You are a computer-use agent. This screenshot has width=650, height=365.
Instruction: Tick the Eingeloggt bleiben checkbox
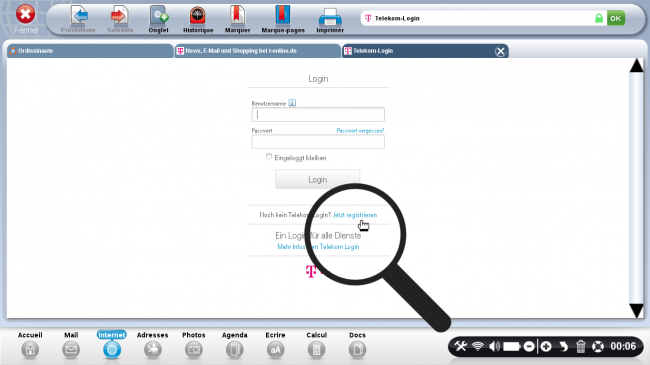click(269, 156)
